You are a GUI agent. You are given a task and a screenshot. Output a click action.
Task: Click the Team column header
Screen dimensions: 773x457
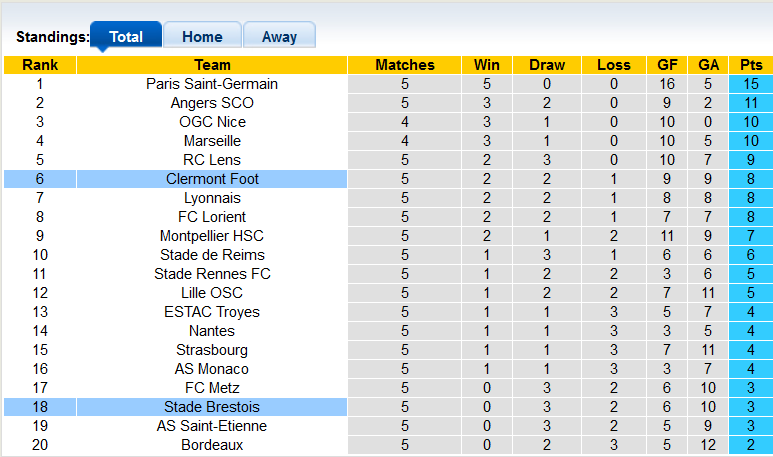pyautogui.click(x=212, y=65)
